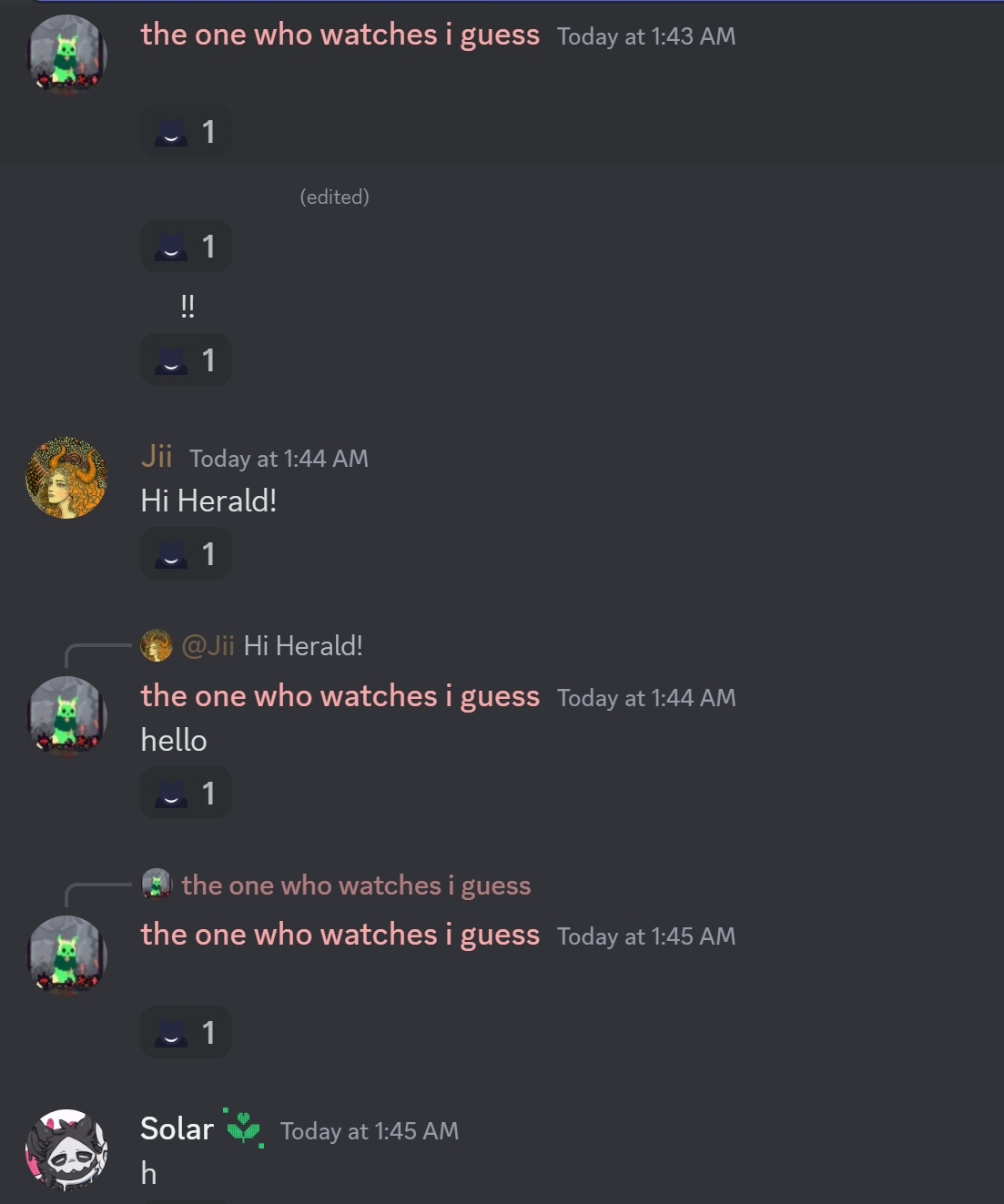Open the avatar beside the 'hello' message

click(x=66, y=716)
